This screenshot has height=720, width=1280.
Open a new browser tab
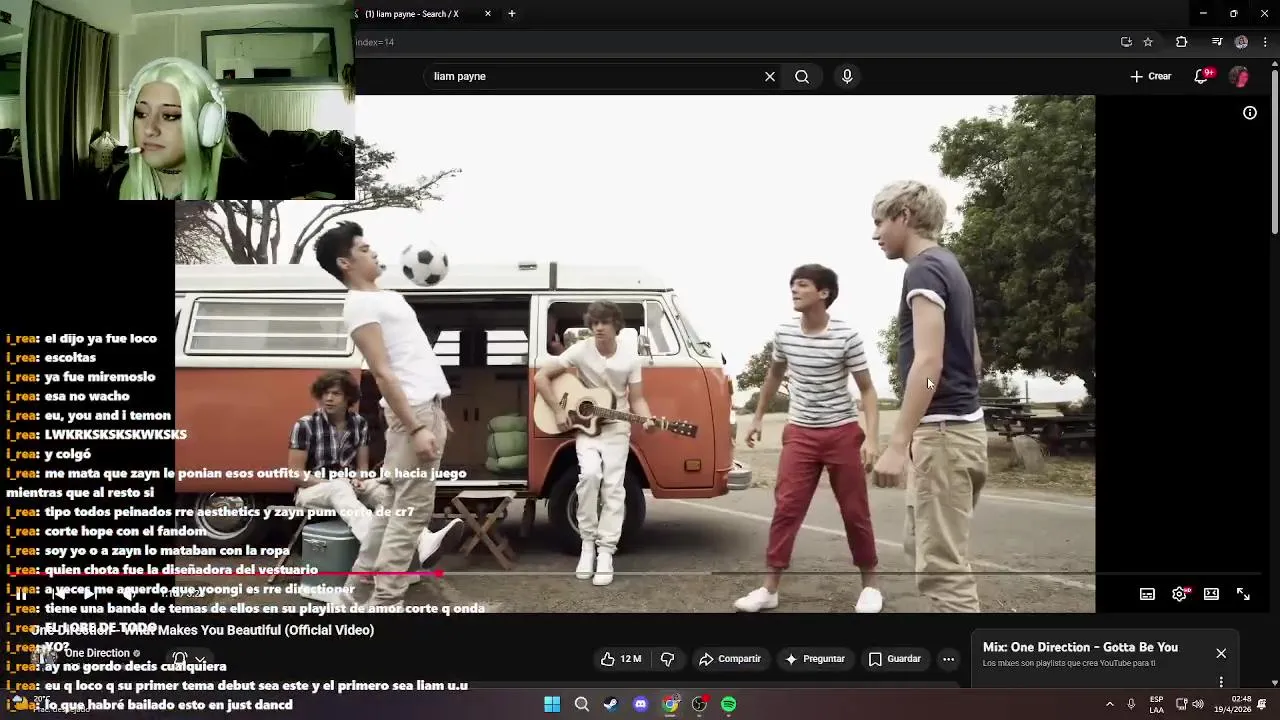point(512,14)
